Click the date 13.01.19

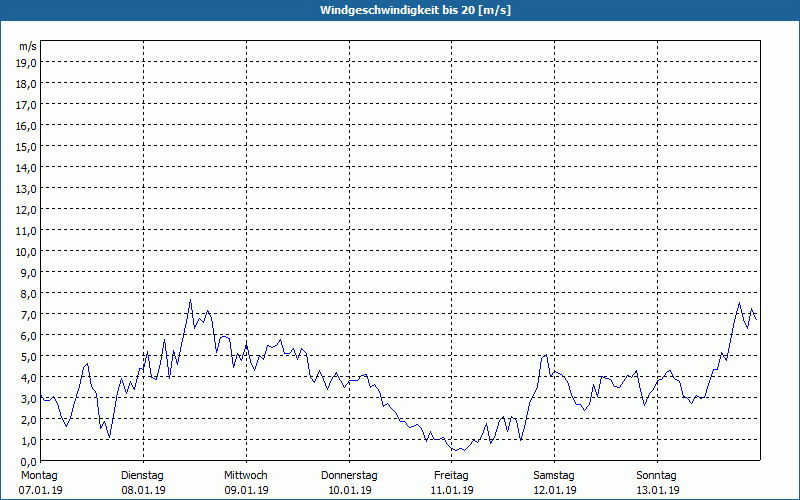658,490
